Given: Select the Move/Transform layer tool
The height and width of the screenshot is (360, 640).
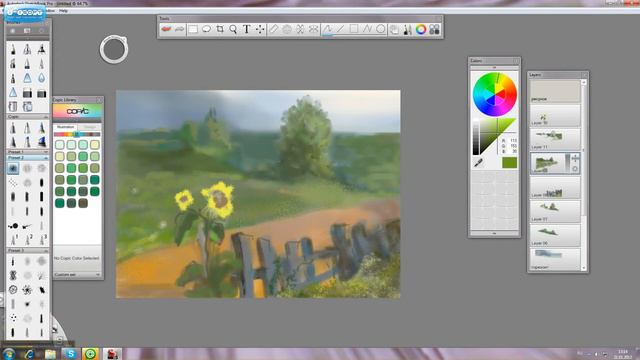Looking at the screenshot, I should click(260, 29).
